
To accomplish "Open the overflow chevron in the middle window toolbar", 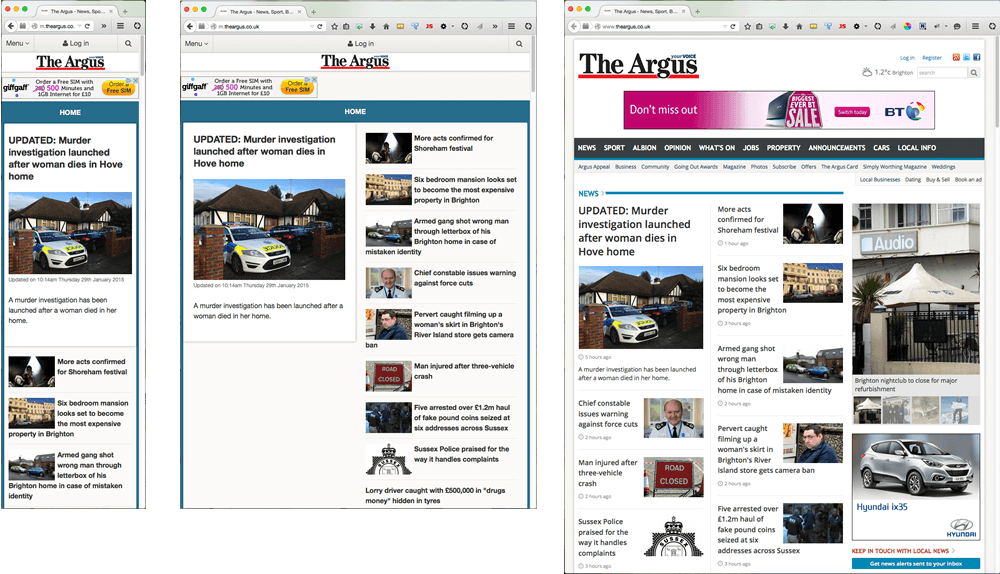I will coord(494,26).
